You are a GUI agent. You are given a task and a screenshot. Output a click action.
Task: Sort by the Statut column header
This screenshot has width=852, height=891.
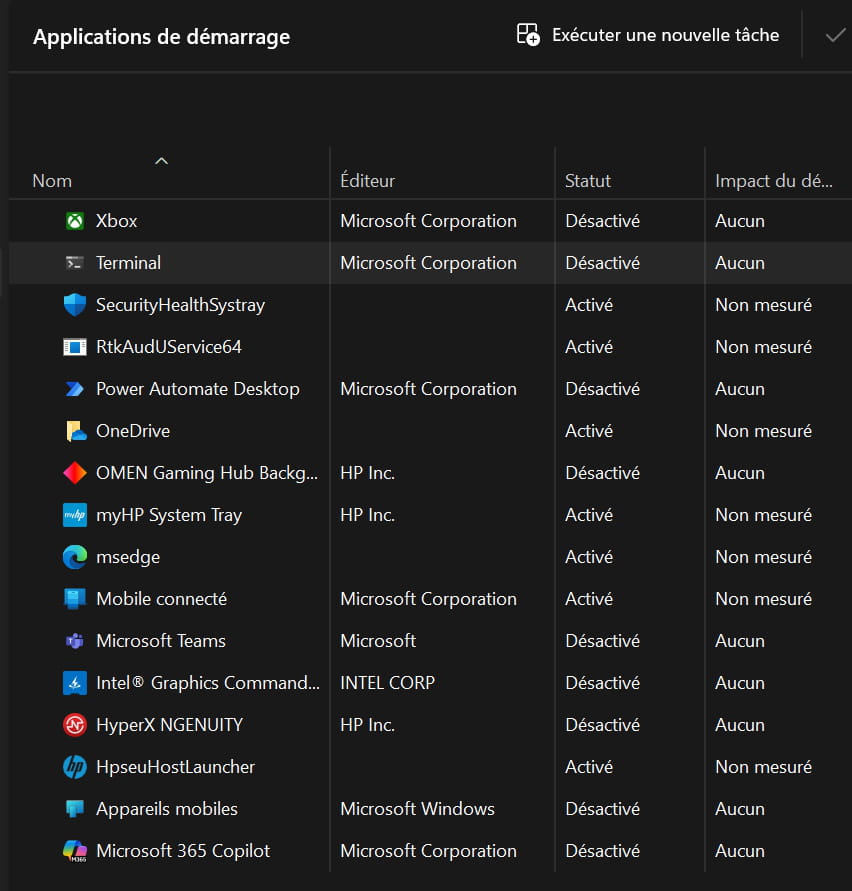(x=588, y=181)
